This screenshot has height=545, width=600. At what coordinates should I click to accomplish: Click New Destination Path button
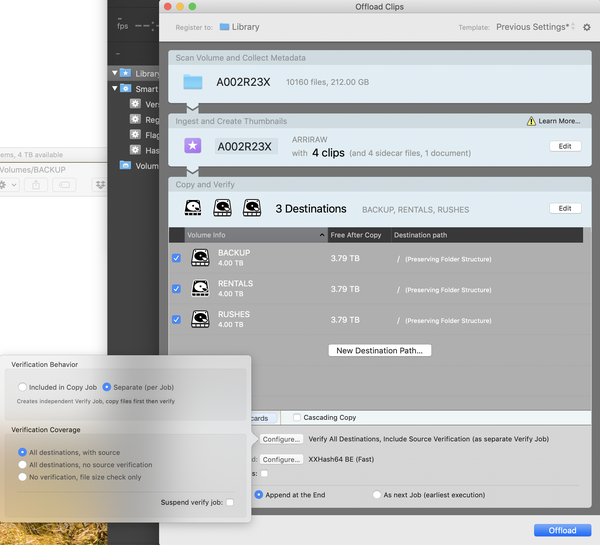(379, 350)
